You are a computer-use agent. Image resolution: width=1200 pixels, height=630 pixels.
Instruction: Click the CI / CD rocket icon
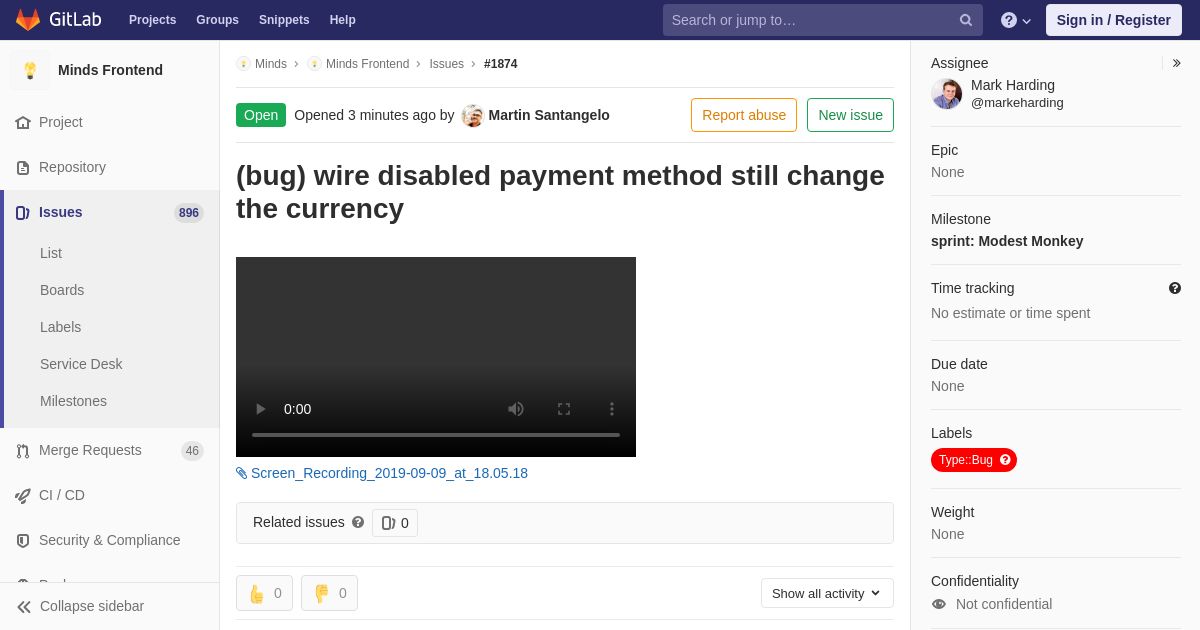pyautogui.click(x=23, y=495)
